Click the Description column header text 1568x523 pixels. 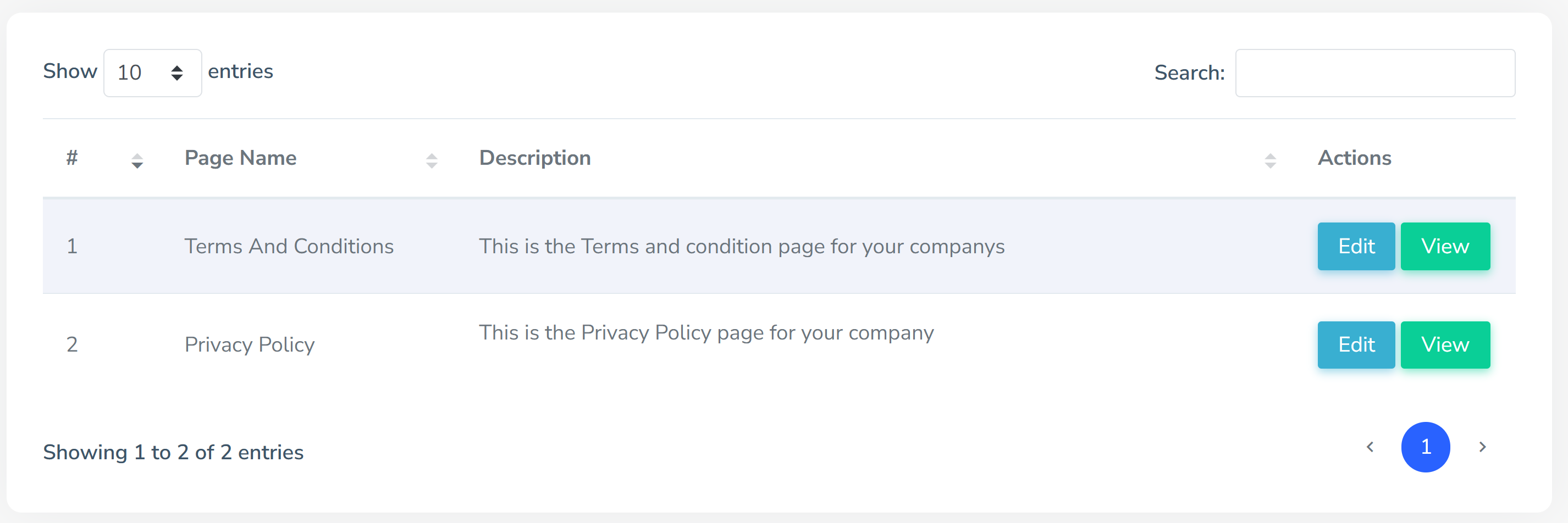(534, 158)
